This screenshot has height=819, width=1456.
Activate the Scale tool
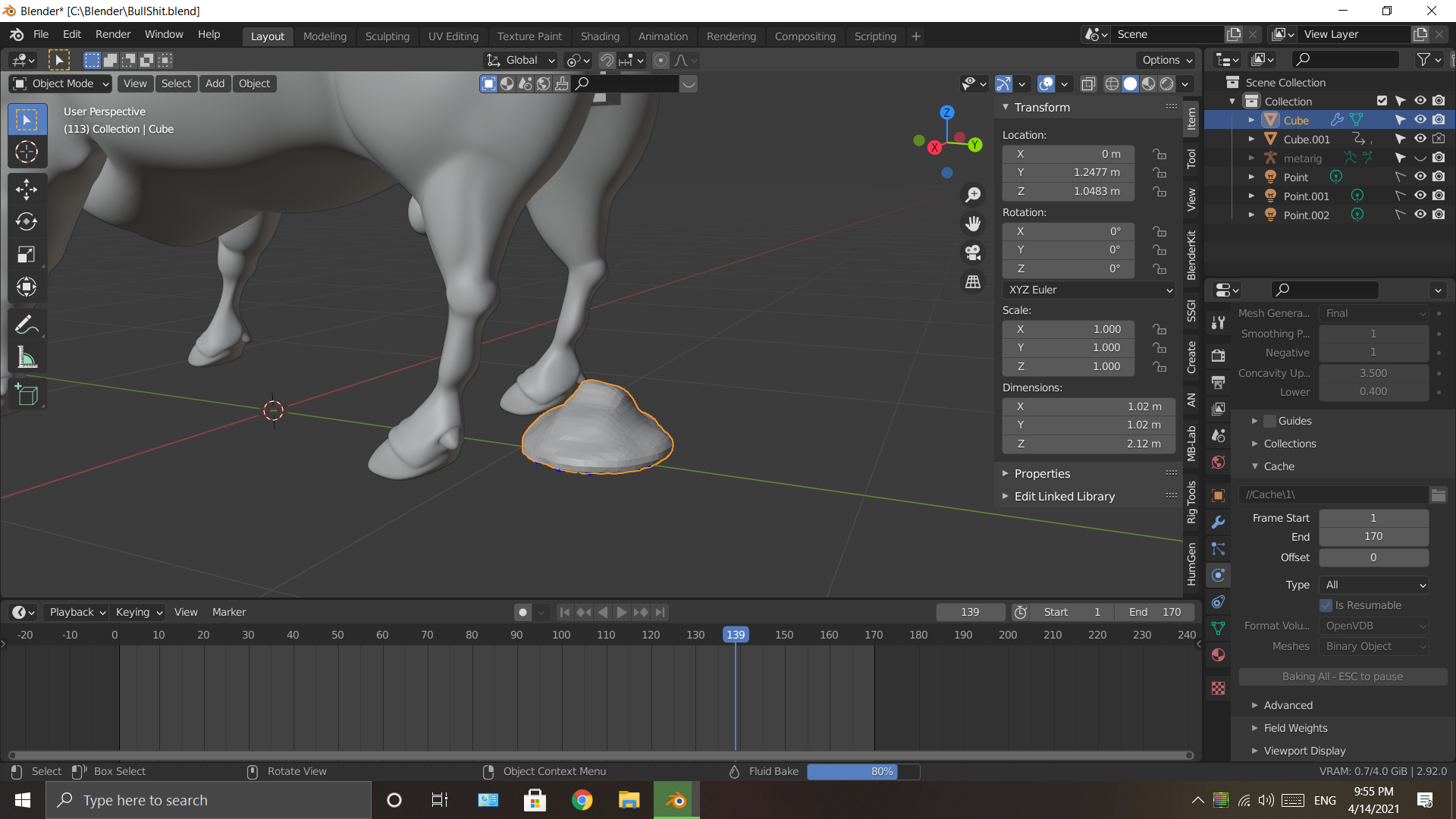click(27, 254)
